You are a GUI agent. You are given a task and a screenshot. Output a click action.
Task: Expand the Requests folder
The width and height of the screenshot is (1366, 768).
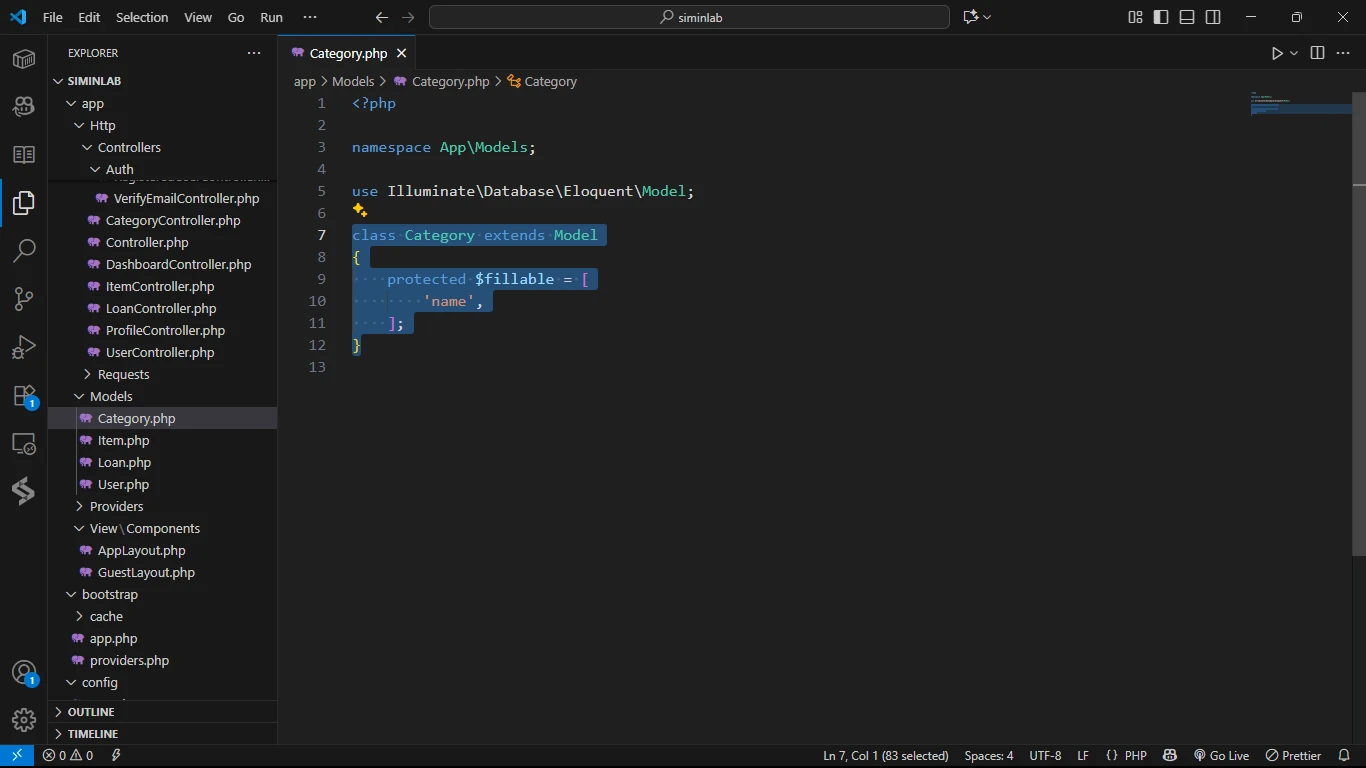pos(123,374)
